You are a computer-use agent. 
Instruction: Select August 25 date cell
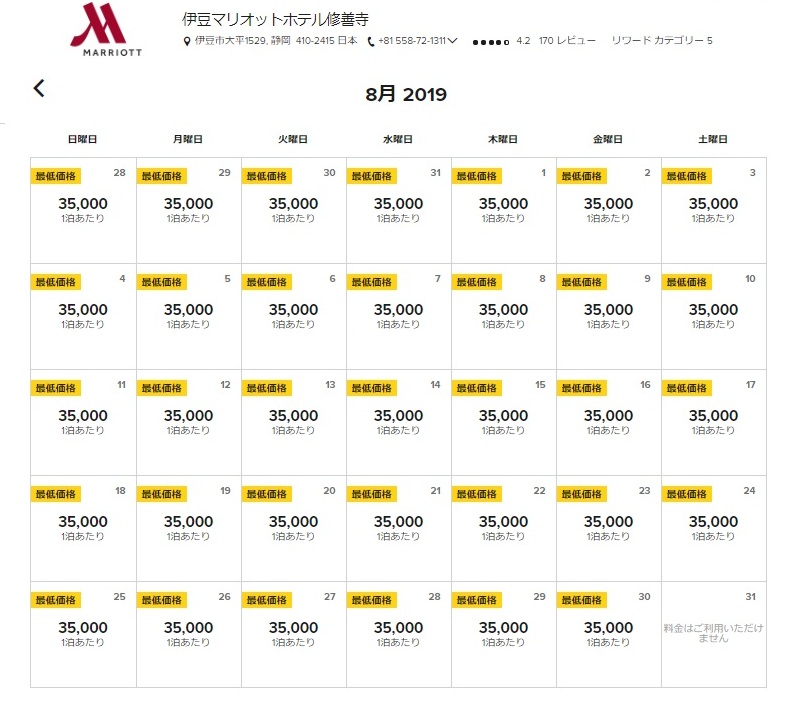pos(83,635)
